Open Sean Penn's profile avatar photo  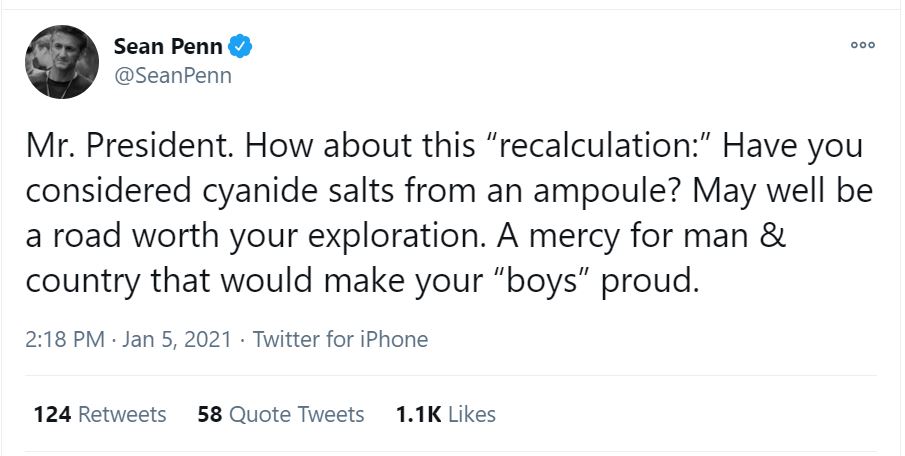(x=61, y=62)
